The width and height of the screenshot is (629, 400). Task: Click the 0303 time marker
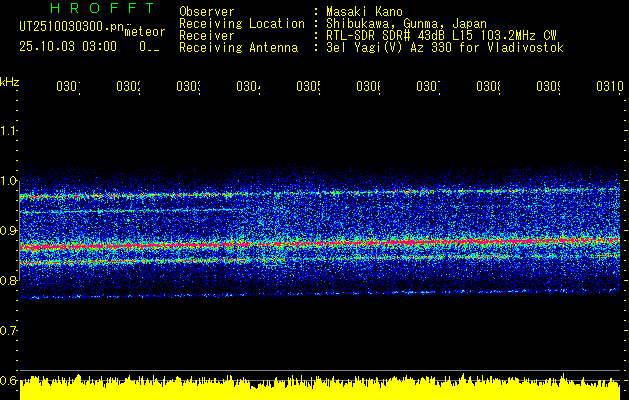tap(188, 86)
